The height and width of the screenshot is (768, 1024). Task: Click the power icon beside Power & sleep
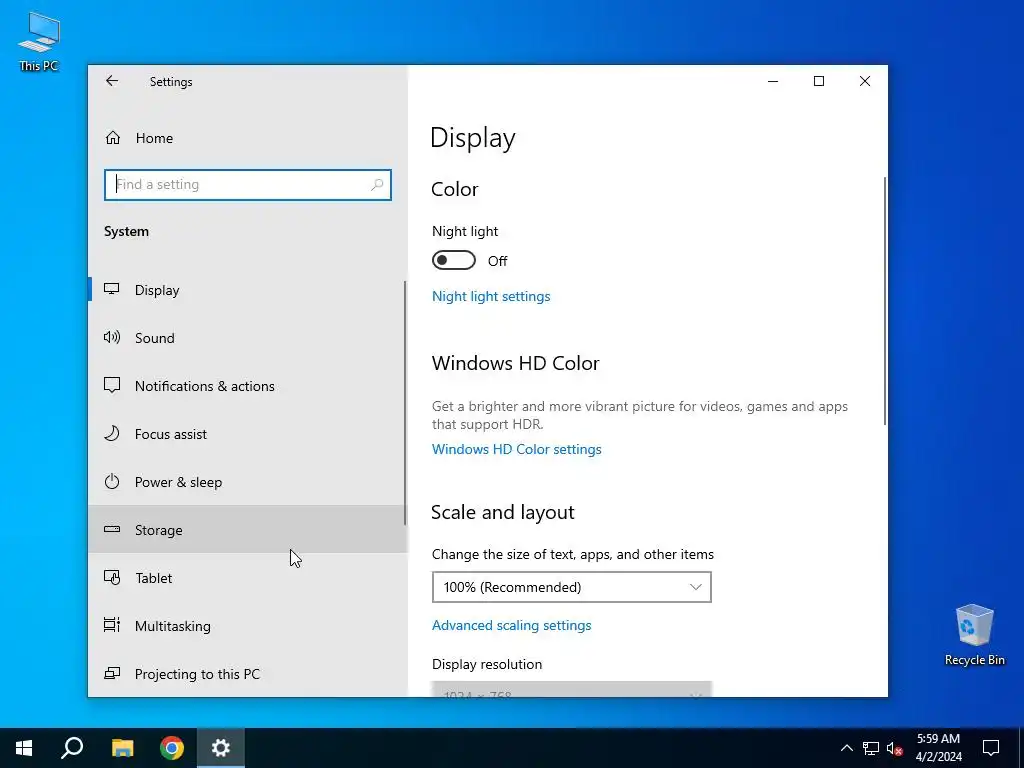pos(112,481)
